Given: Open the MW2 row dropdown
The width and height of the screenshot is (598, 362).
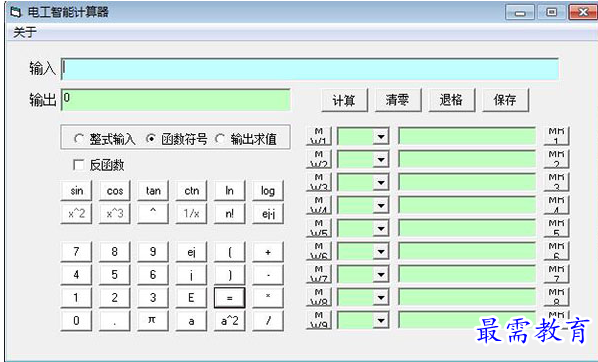Looking at the screenshot, I should click(x=381, y=159).
